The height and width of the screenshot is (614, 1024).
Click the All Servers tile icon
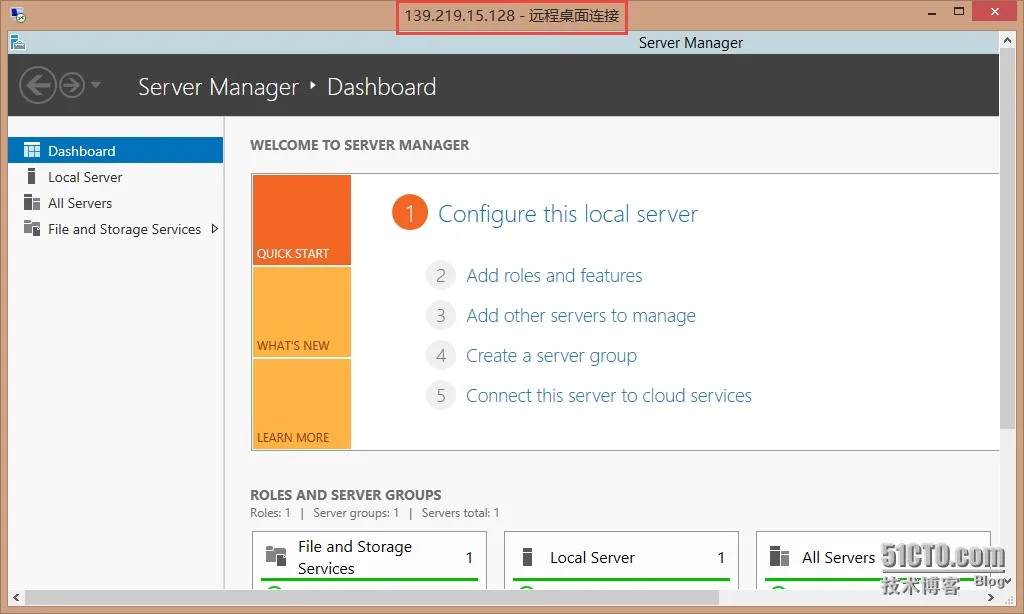[780, 557]
